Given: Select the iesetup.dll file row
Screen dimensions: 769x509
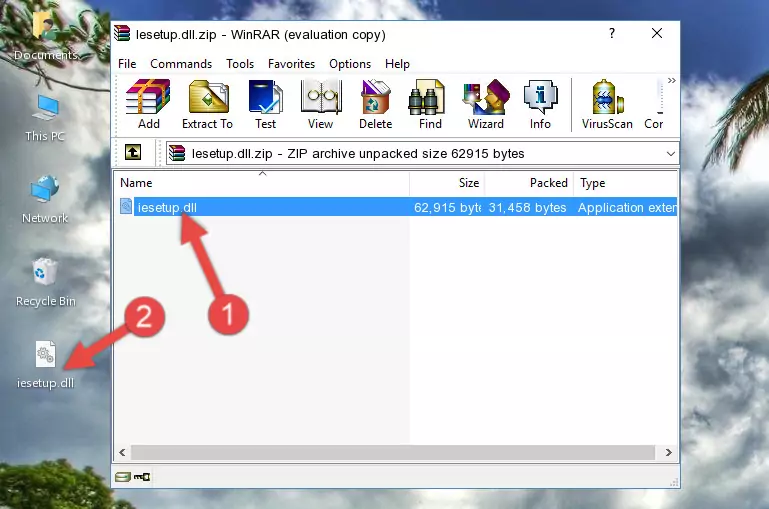Looking at the screenshot, I should [x=396, y=207].
